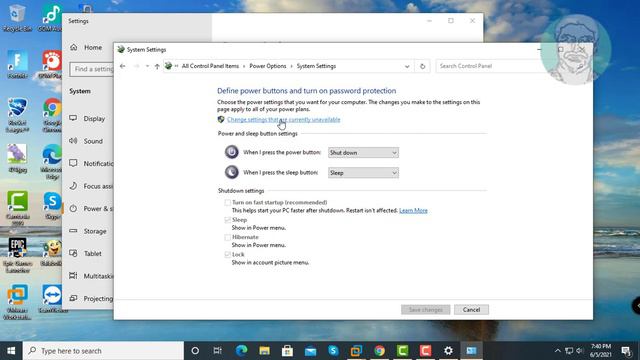Click the Save changes button
The height and width of the screenshot is (360, 640).
[425, 309]
